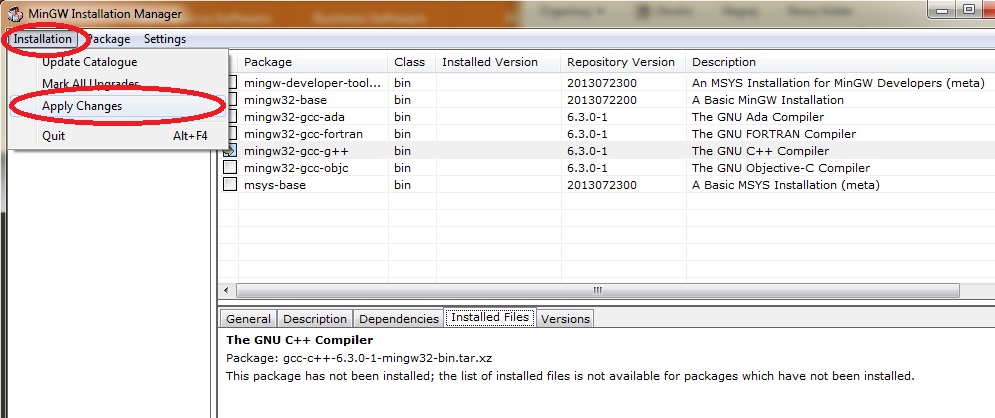Click repository version 6.3.0-1 of mingw32-gcc-ada
The height and width of the screenshot is (418, 995).
[x=587, y=117]
